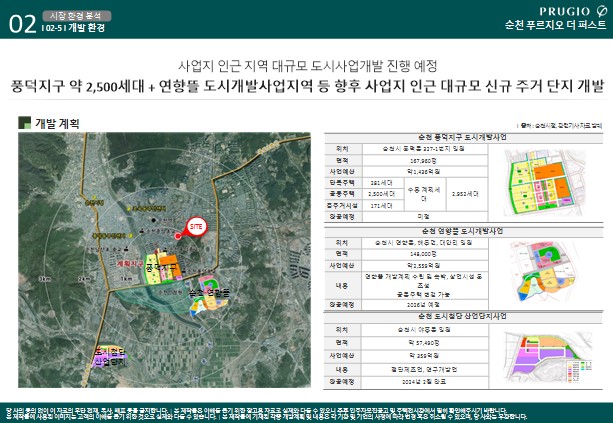The width and height of the screenshot is (613, 423).
Task: Click the 순천 도시첨단 산업단지사업 table header
Action: pyautogui.click(x=463, y=316)
